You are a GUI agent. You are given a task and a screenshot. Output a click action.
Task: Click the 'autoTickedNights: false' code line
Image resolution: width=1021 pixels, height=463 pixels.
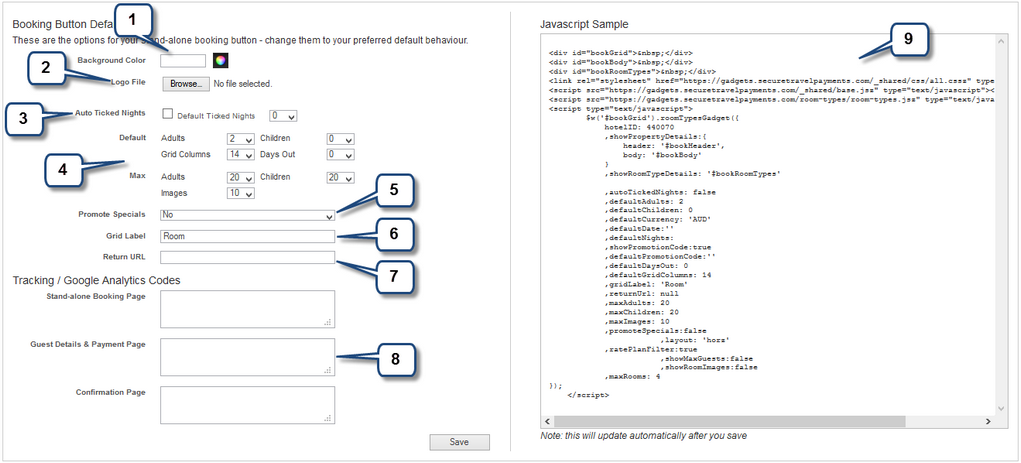click(x=660, y=192)
